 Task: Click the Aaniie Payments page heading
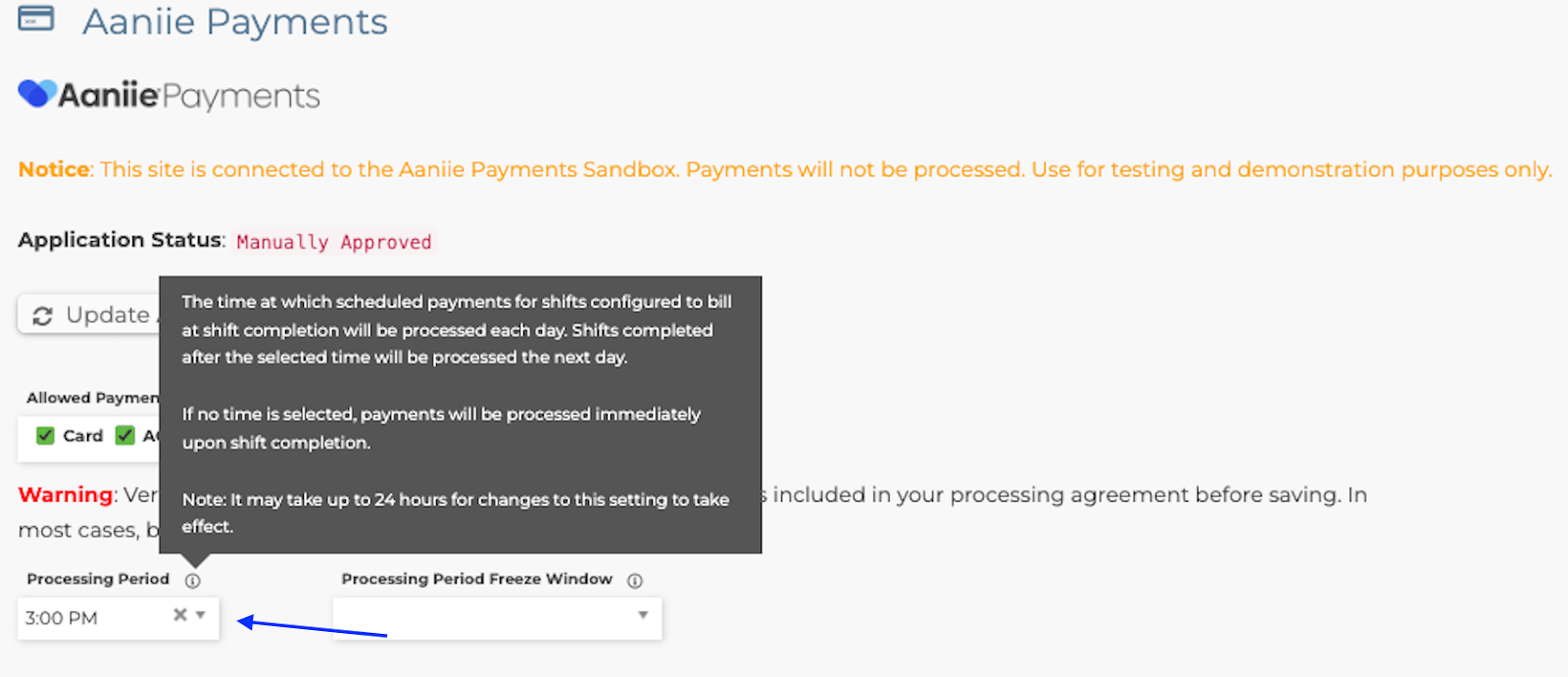click(234, 22)
